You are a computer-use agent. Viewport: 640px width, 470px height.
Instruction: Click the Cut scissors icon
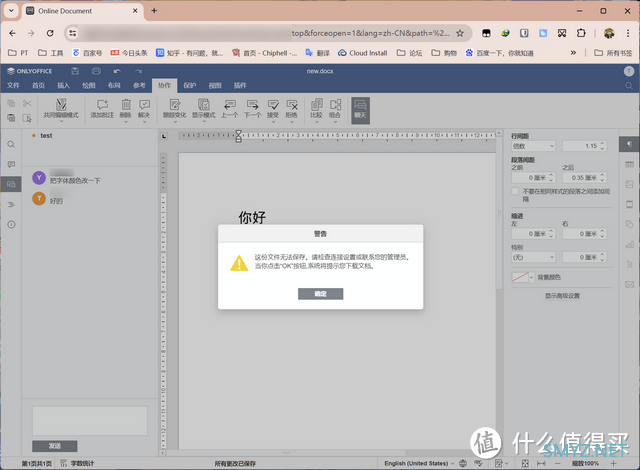27,103
